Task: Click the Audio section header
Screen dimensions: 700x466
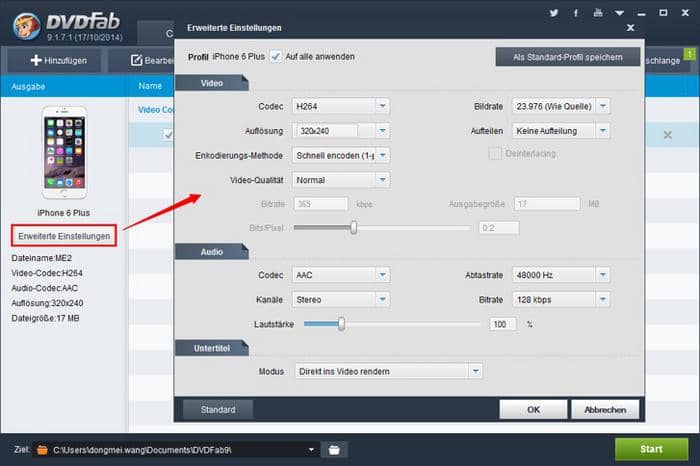Action: pyautogui.click(x=212, y=252)
